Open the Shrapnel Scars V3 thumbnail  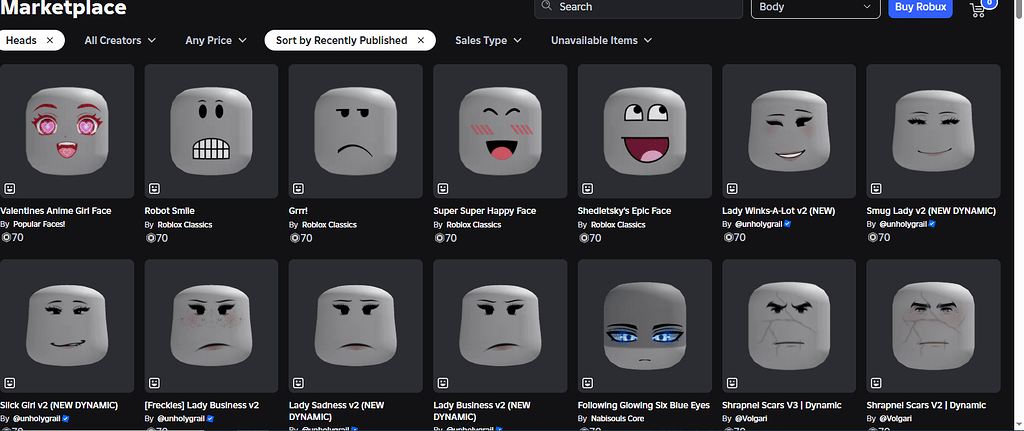pos(789,326)
